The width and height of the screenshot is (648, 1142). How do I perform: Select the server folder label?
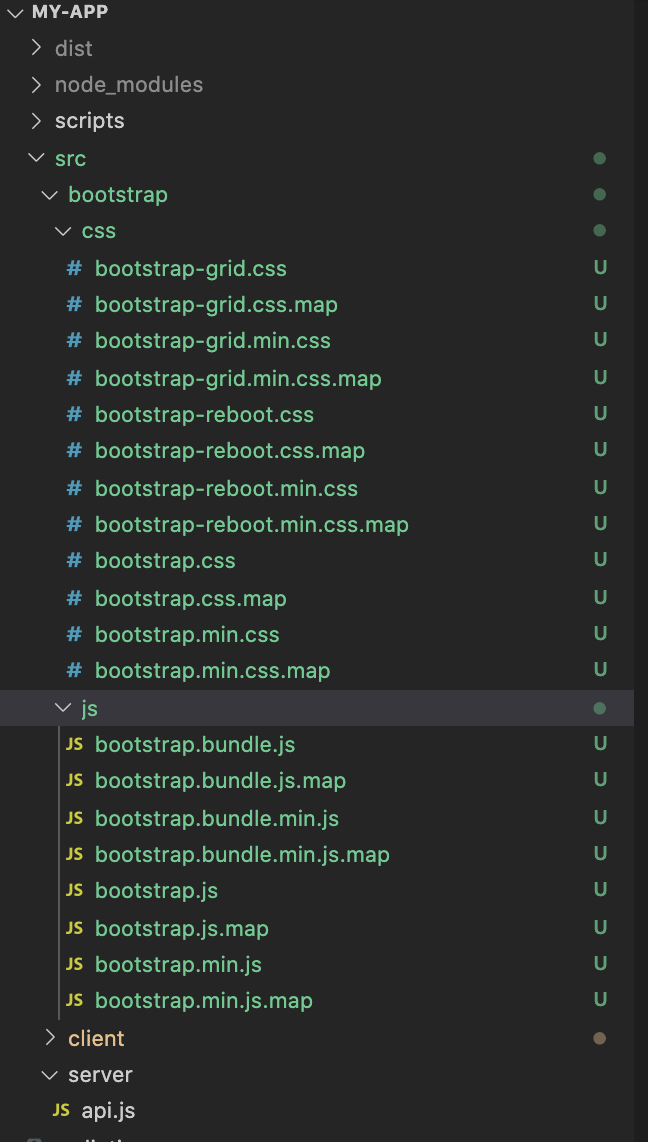(100, 1074)
